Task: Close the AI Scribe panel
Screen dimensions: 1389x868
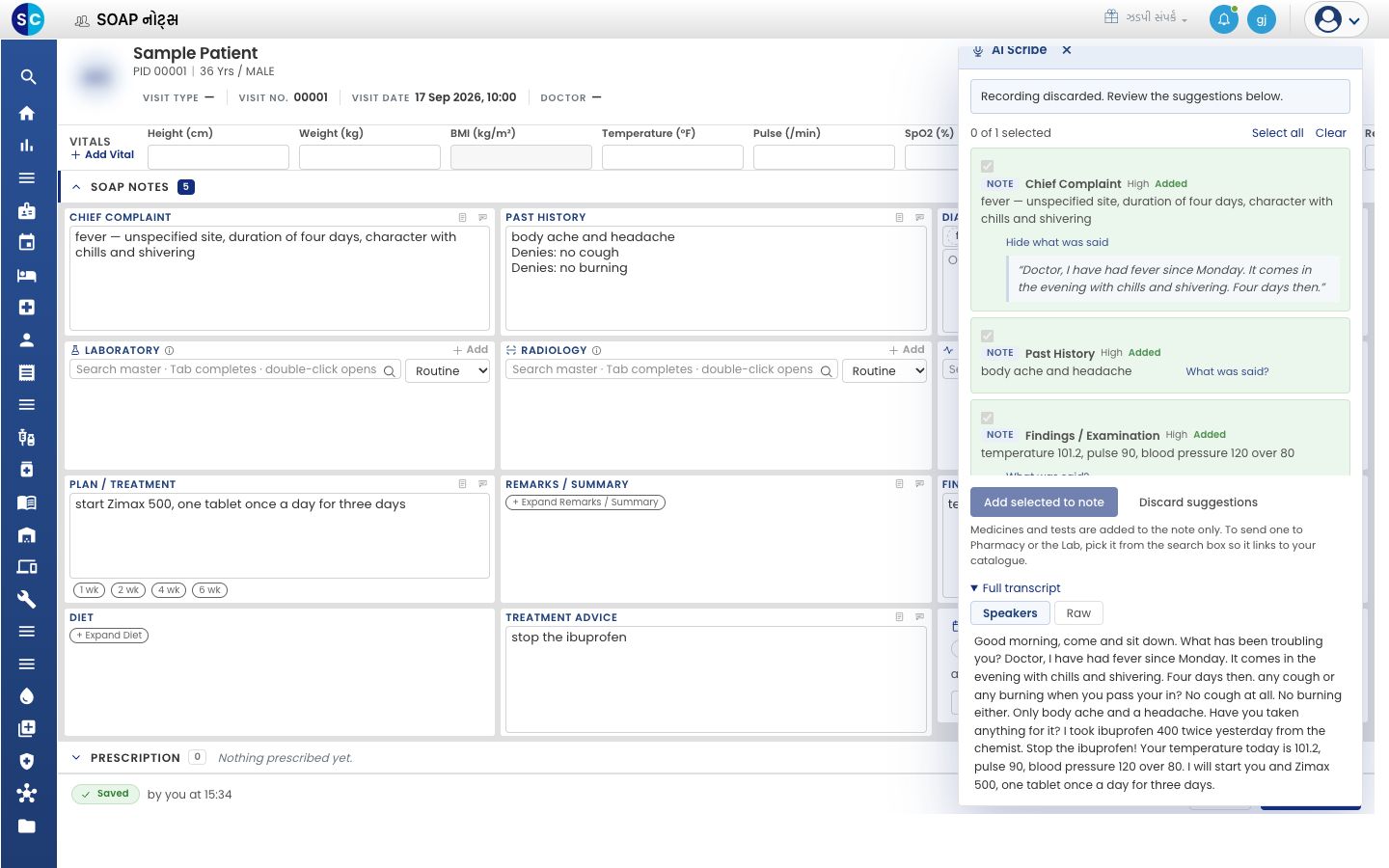Action: [1067, 50]
